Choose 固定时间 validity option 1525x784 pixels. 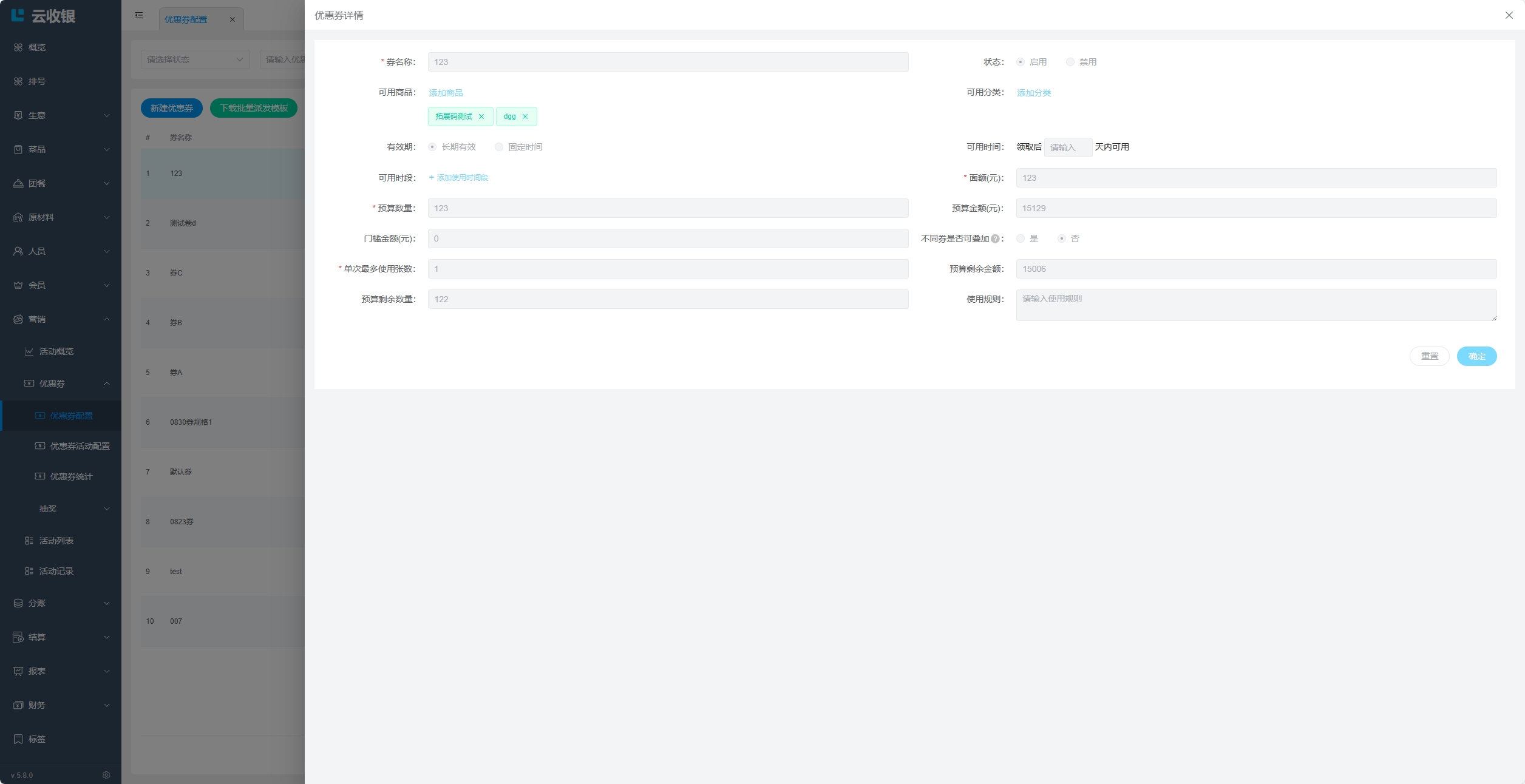click(499, 147)
